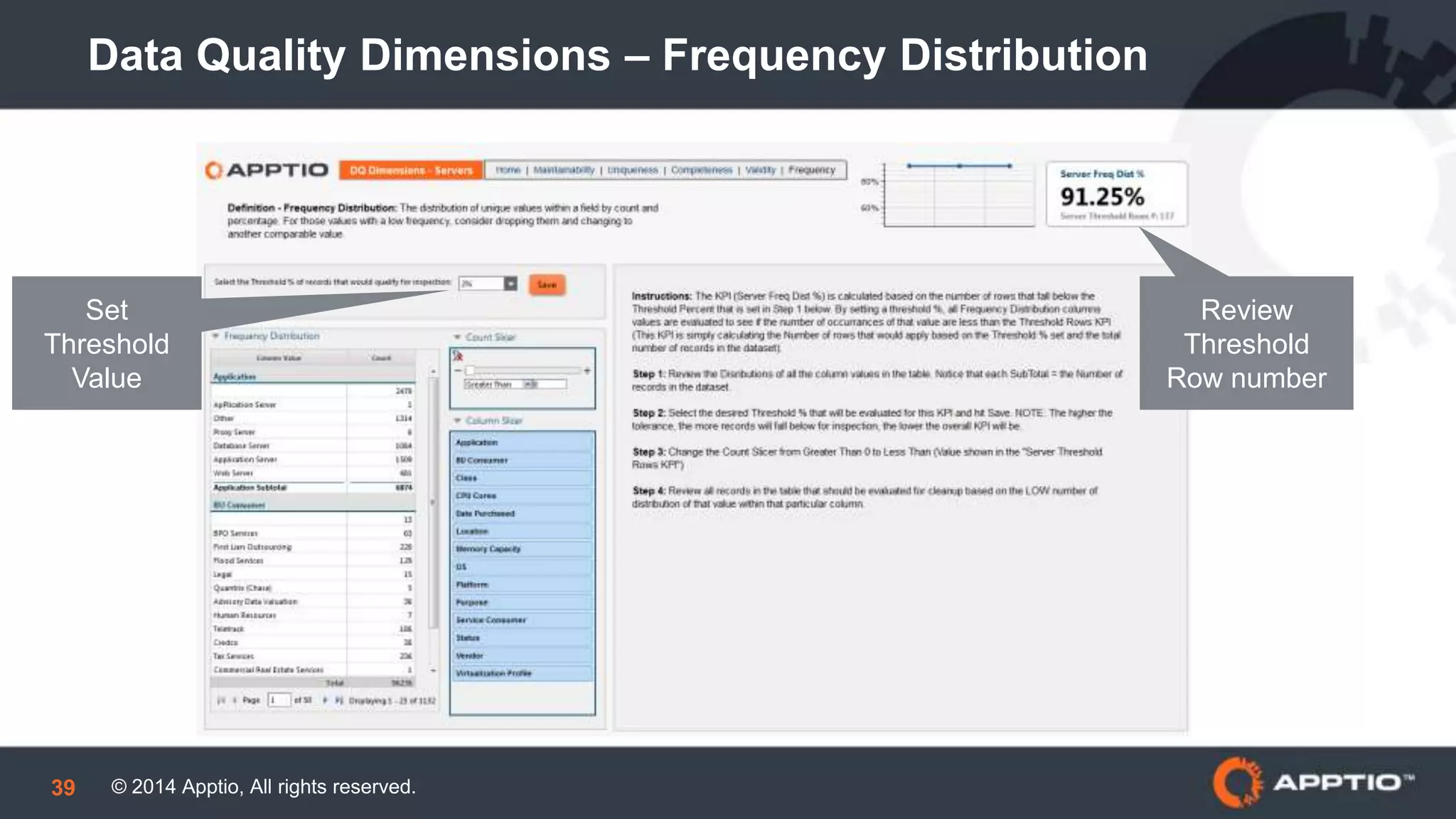Go to next page of the table
The width and height of the screenshot is (1456, 819).
(x=325, y=700)
